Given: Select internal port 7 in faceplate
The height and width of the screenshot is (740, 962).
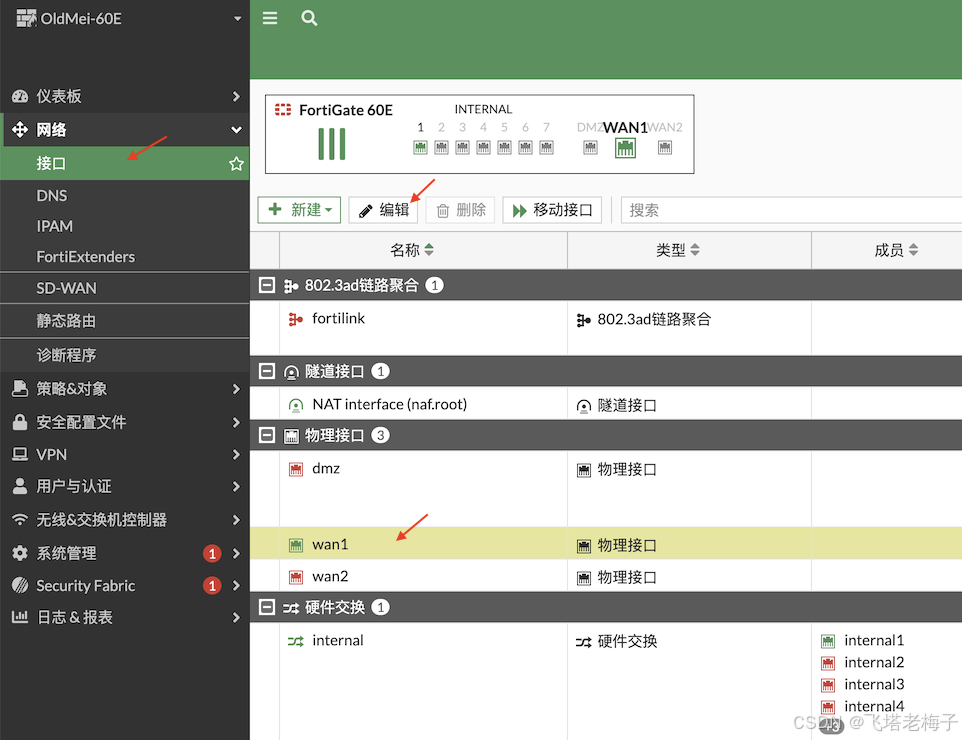Looking at the screenshot, I should (x=547, y=147).
